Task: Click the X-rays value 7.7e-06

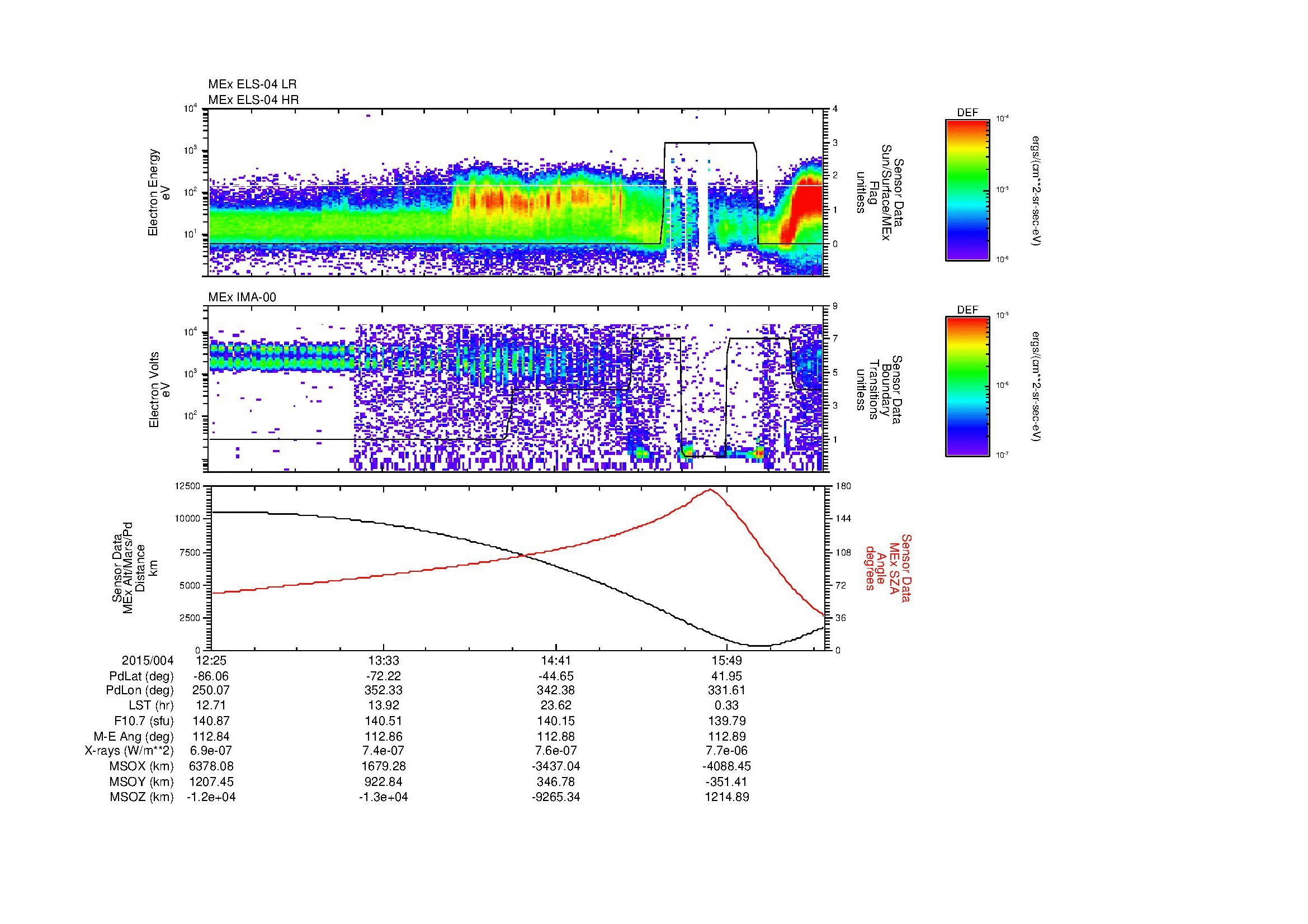Action: pyautogui.click(x=727, y=751)
